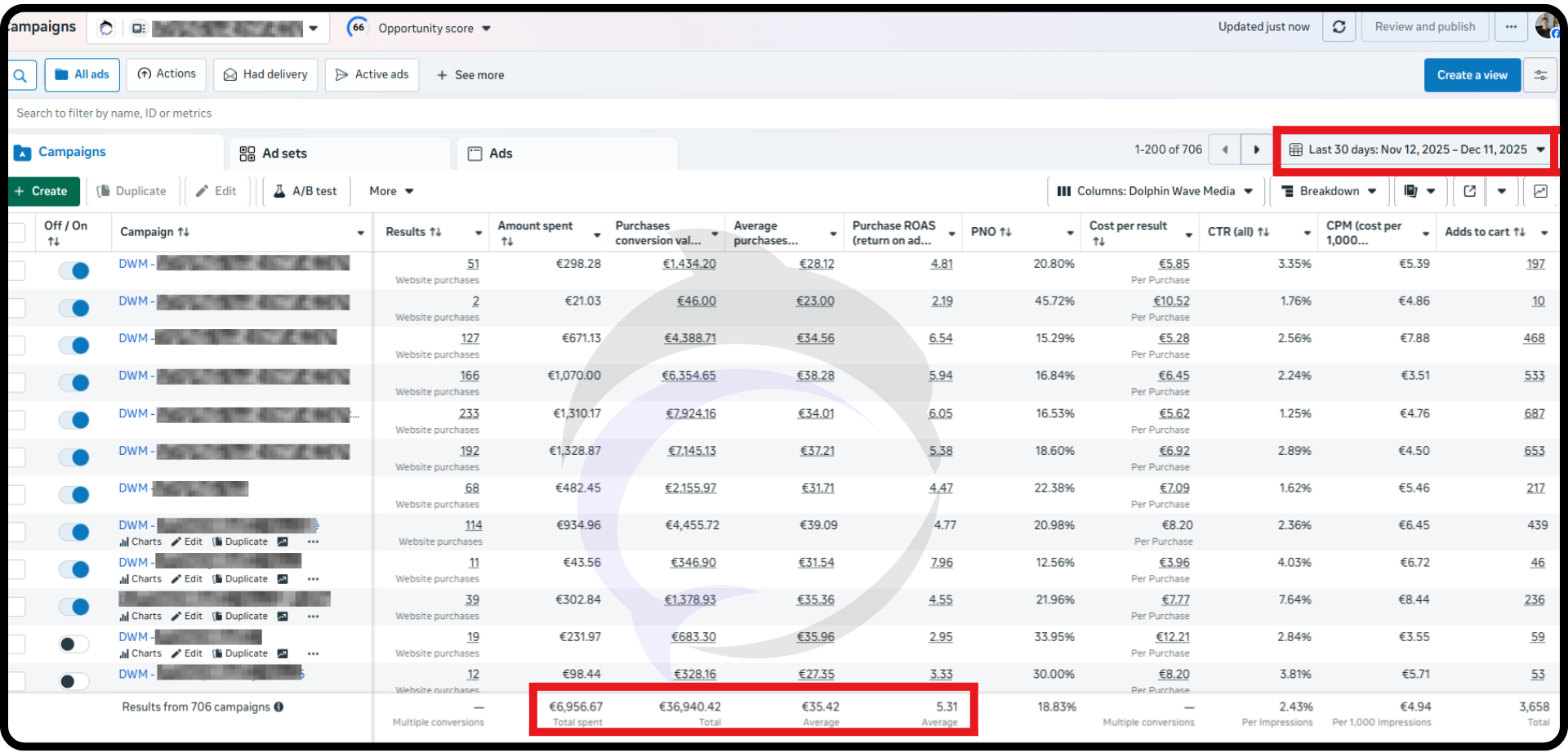Toggle off the €671.13 campaign

[x=74, y=345]
